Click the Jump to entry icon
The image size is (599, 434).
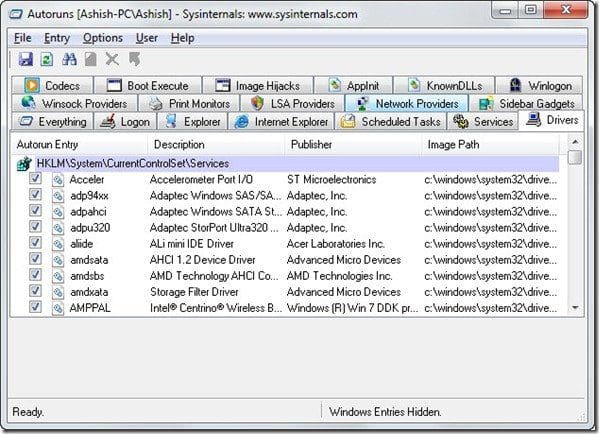[x=134, y=59]
